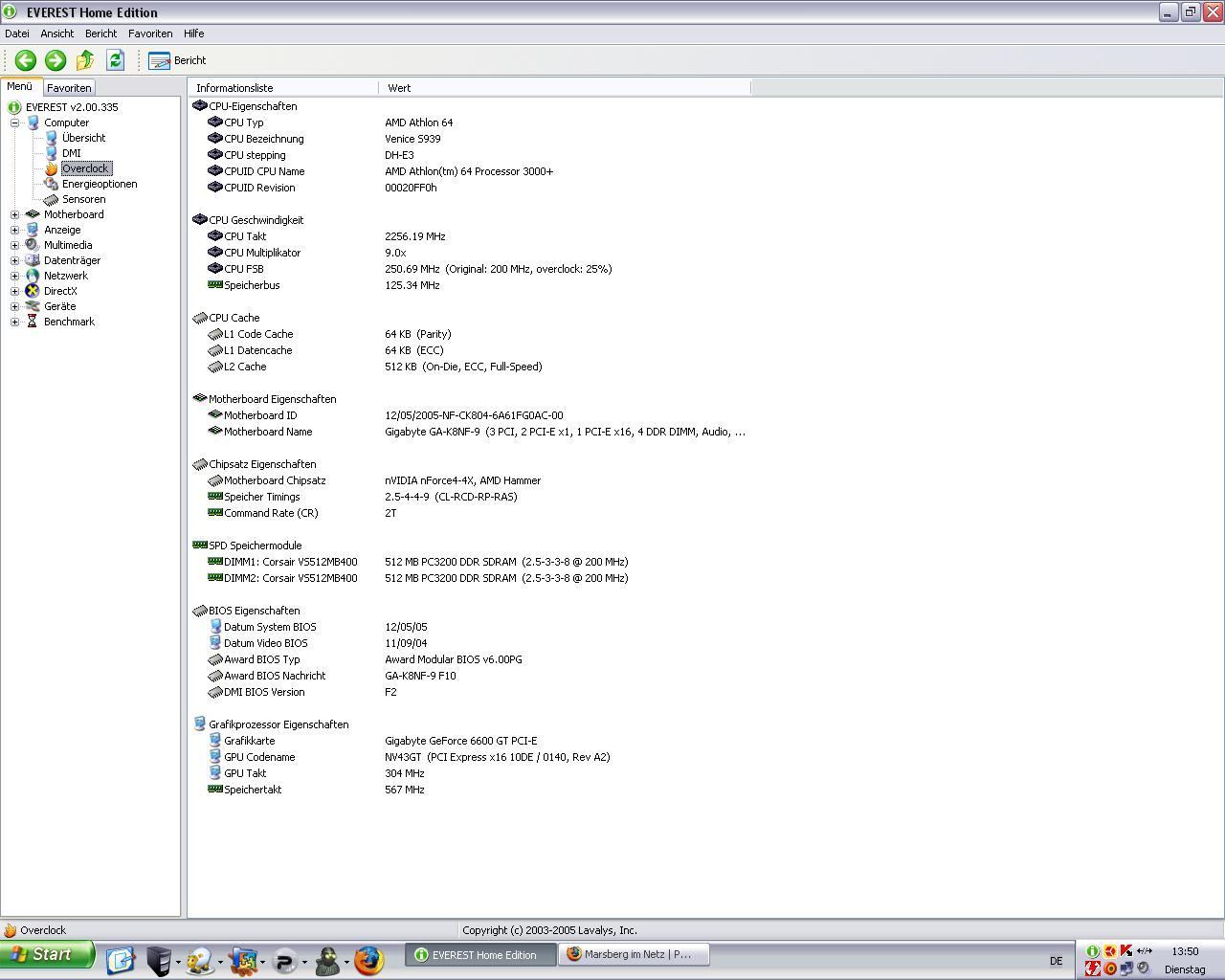Expand the Multimedia tree node
Viewport: 1225px width, 980px height.
(15, 245)
